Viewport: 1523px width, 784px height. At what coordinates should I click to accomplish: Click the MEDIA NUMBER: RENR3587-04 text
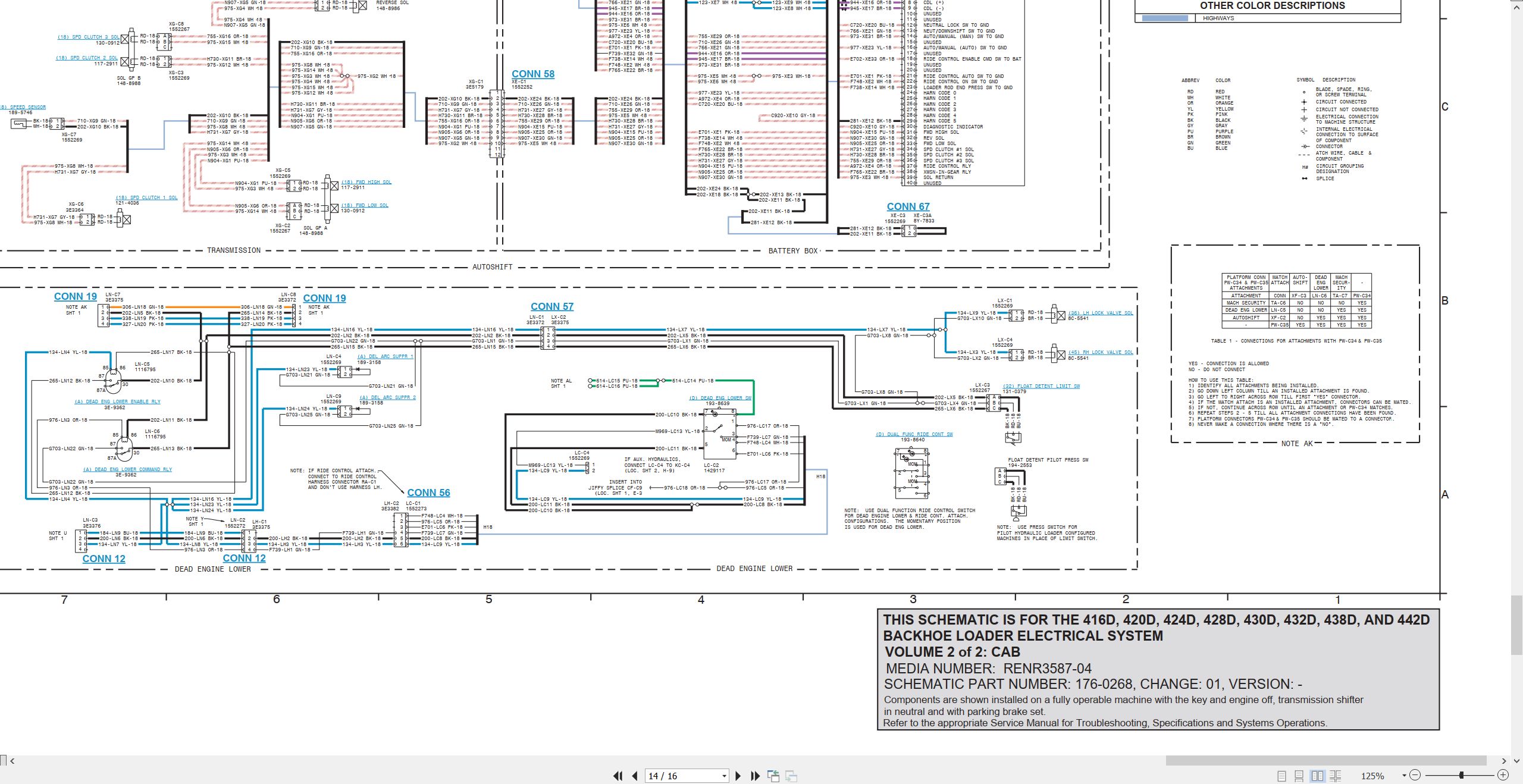(988, 669)
